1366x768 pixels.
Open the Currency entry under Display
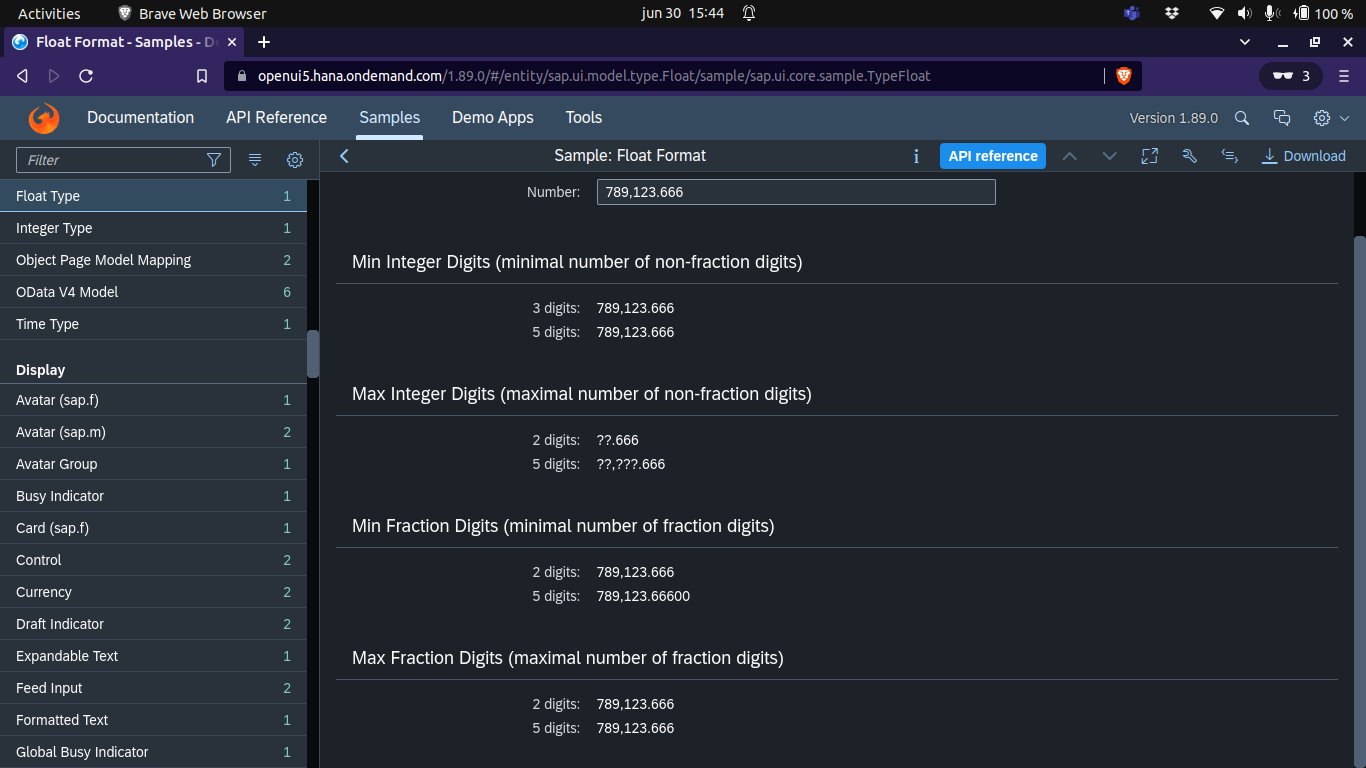coord(150,592)
